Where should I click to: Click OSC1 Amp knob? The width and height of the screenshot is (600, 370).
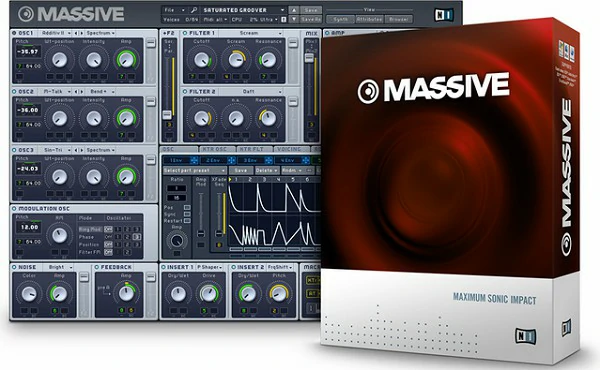coord(126,59)
